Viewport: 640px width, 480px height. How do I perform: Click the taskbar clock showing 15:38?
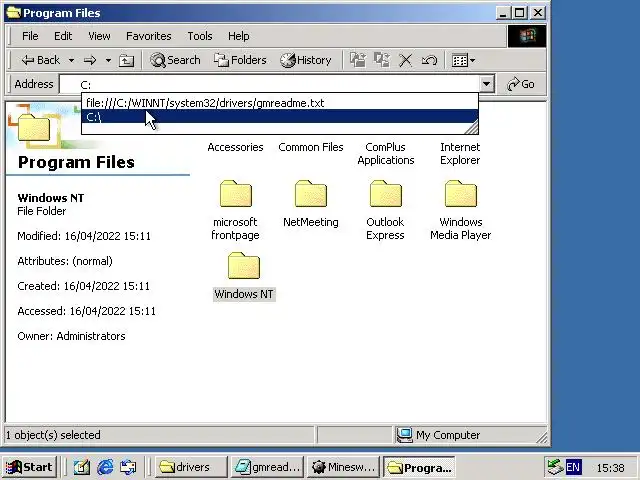point(611,468)
